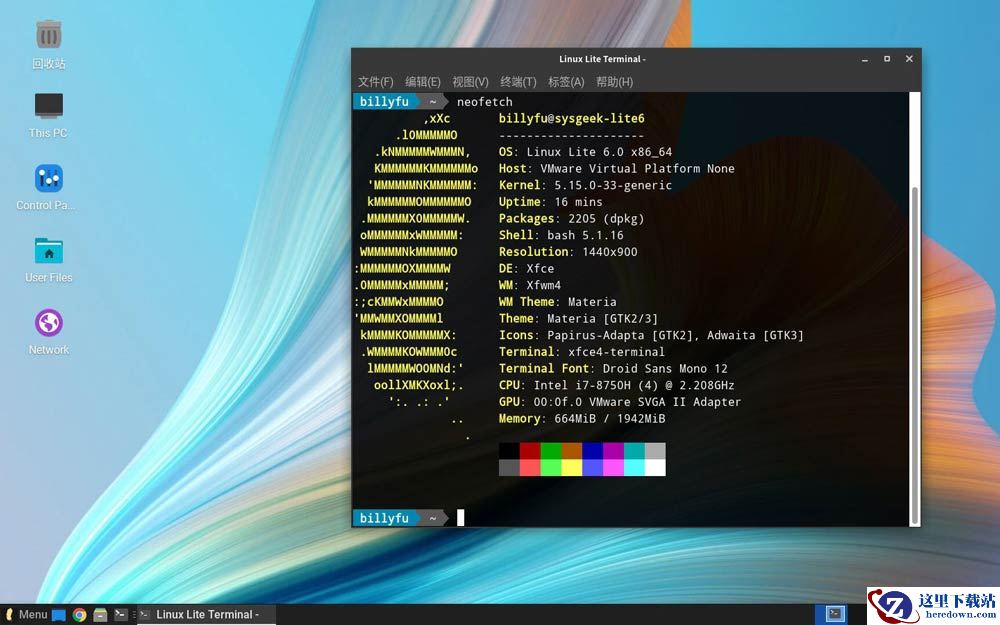This screenshot has height=625, width=1000.
Task: Click the Terminal Font: Droid Sans Mono line
Action: pyautogui.click(x=613, y=369)
